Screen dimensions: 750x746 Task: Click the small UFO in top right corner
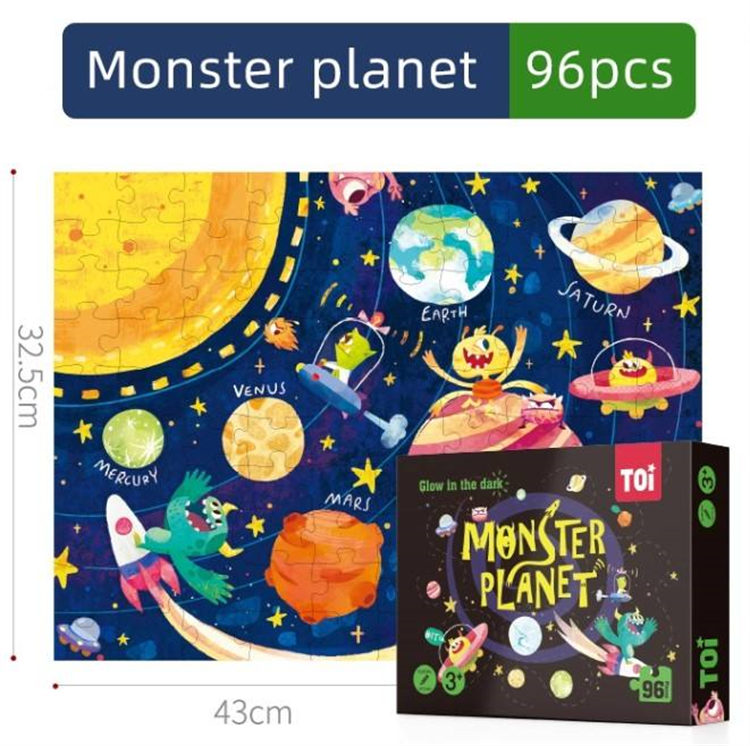coord(685,197)
